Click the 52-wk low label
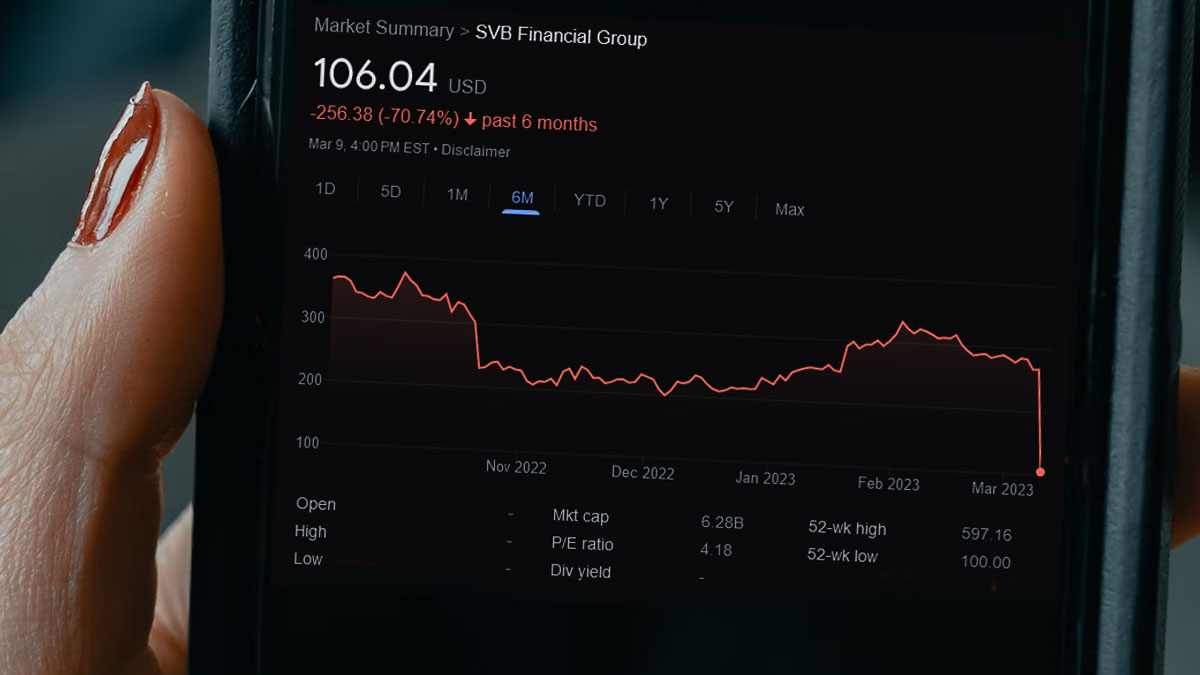Screen dimensions: 1200x675 [x=842, y=555]
